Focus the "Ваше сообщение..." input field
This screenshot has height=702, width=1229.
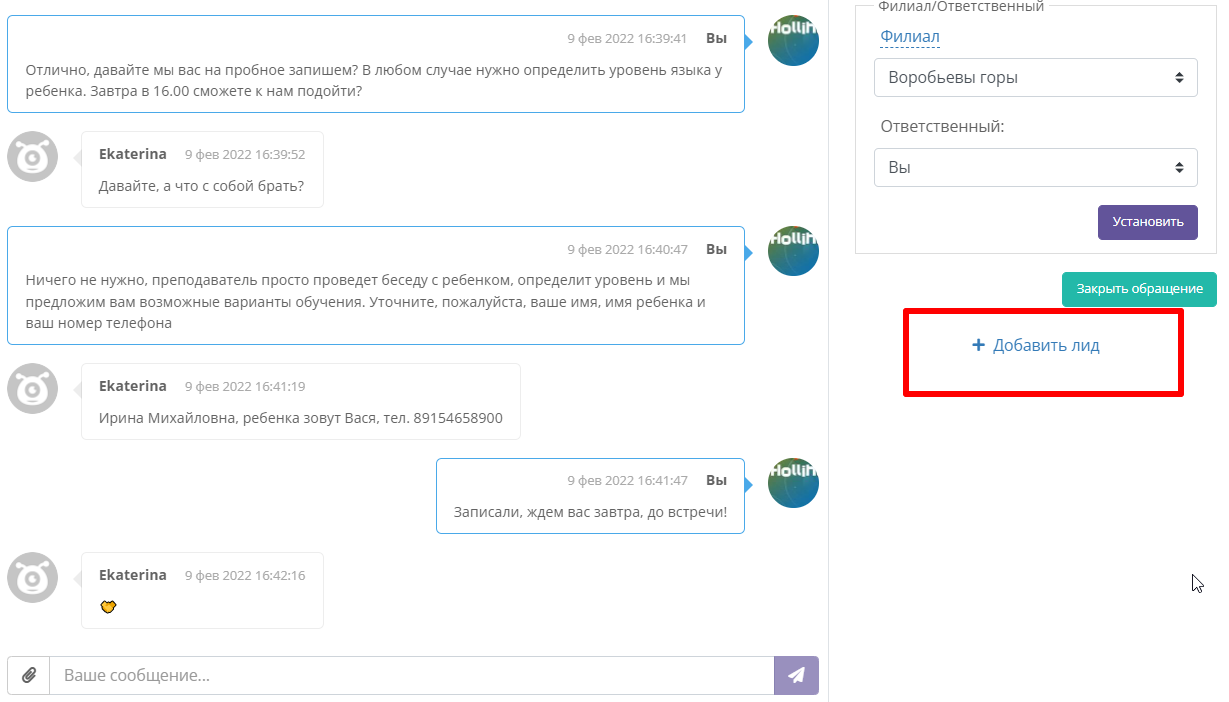pos(411,675)
